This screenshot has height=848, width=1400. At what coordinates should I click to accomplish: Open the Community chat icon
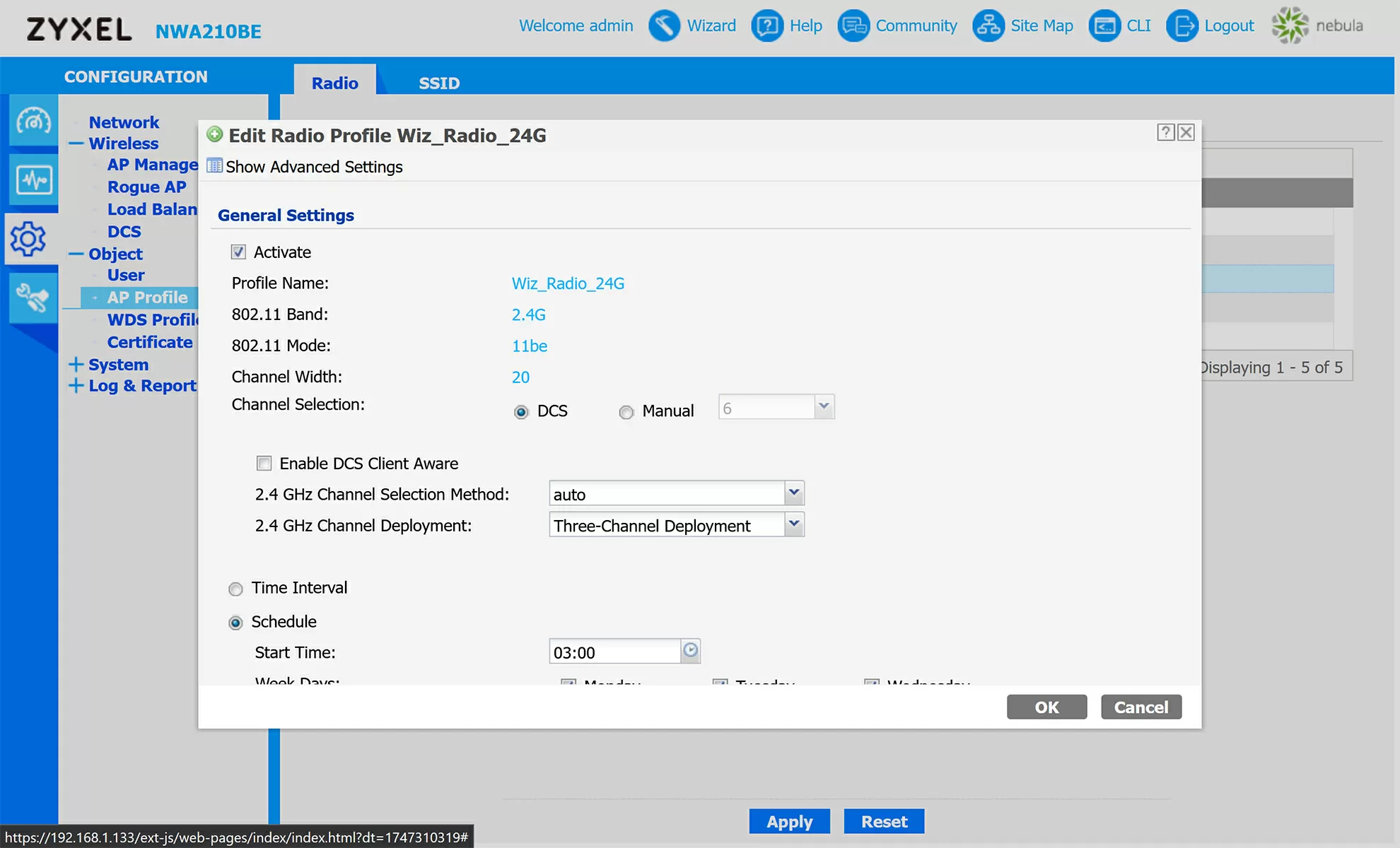(853, 26)
